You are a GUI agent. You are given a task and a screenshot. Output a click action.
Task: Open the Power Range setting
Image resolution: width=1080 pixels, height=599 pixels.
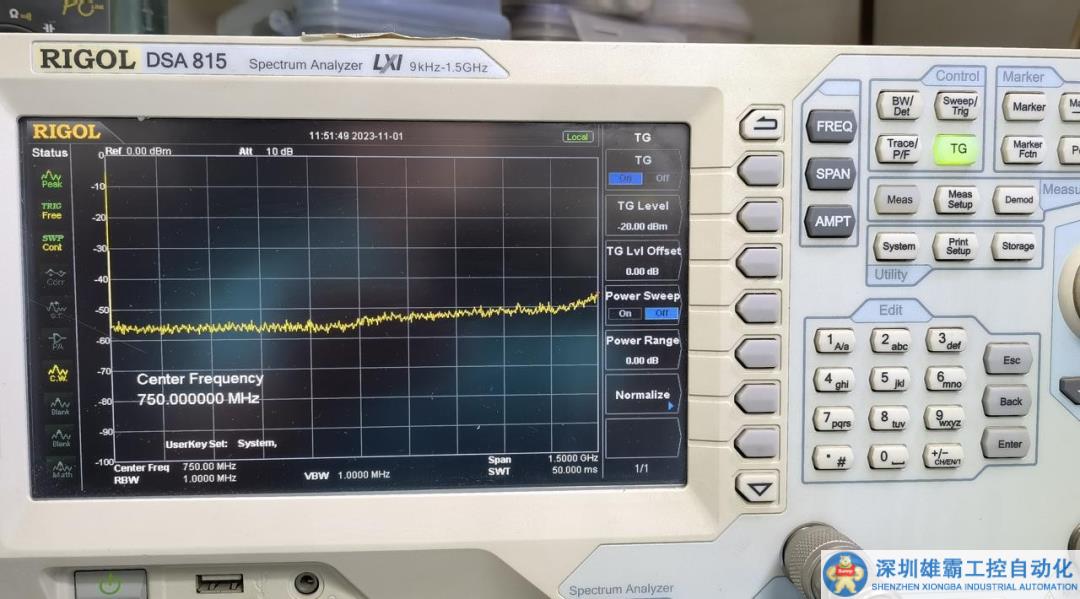[642, 350]
